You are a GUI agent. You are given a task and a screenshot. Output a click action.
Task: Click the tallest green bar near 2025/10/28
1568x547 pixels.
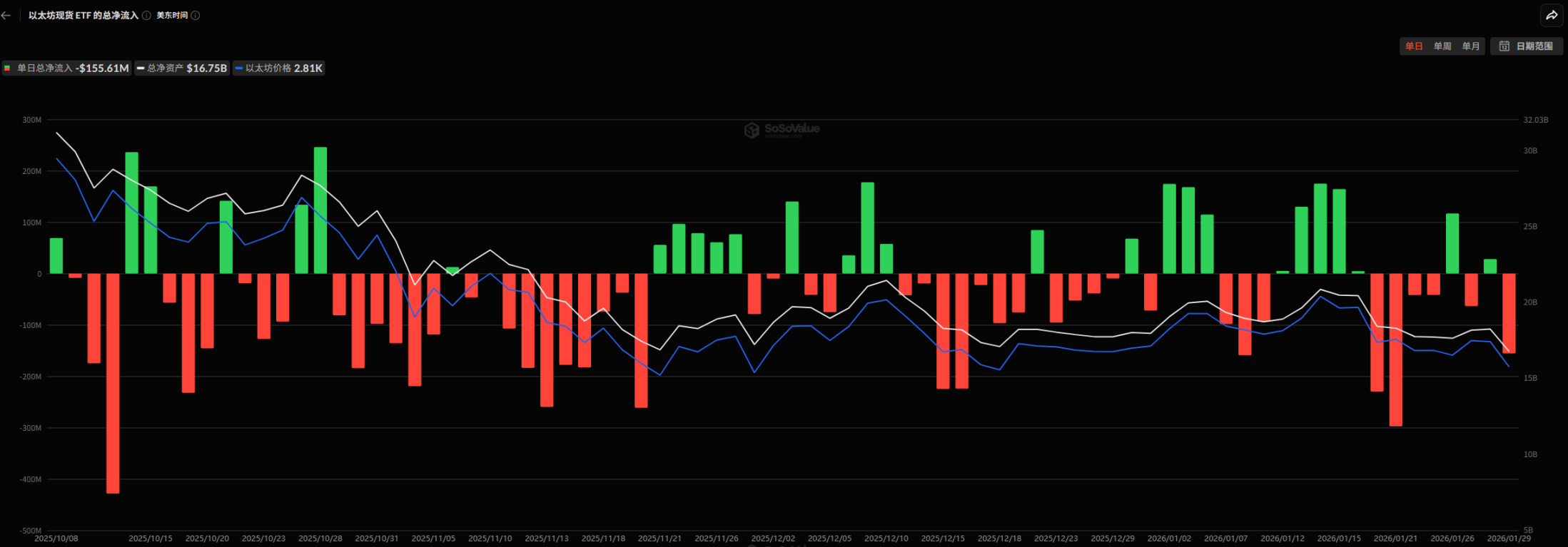[320, 210]
